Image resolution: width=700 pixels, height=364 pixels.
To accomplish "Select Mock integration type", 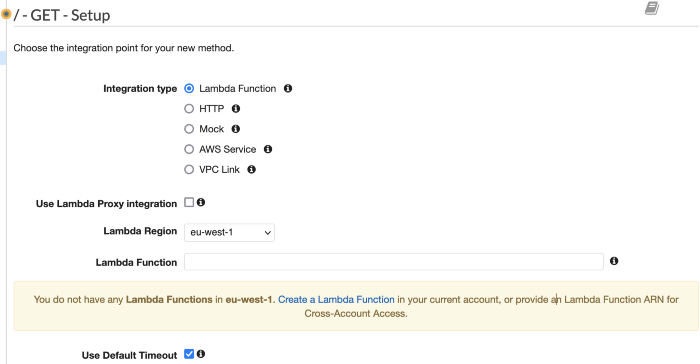I will click(189, 129).
